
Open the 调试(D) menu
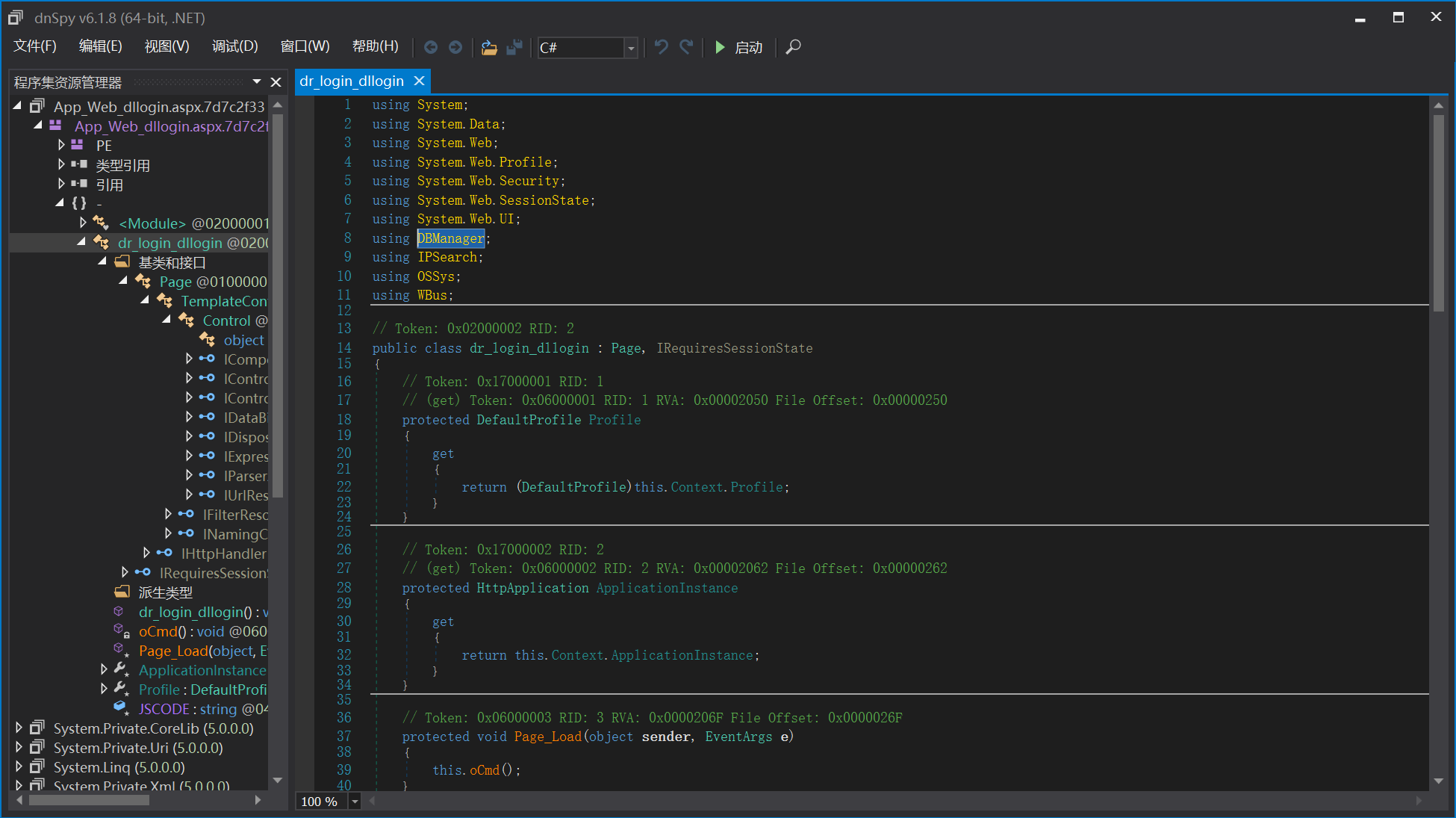(x=234, y=46)
